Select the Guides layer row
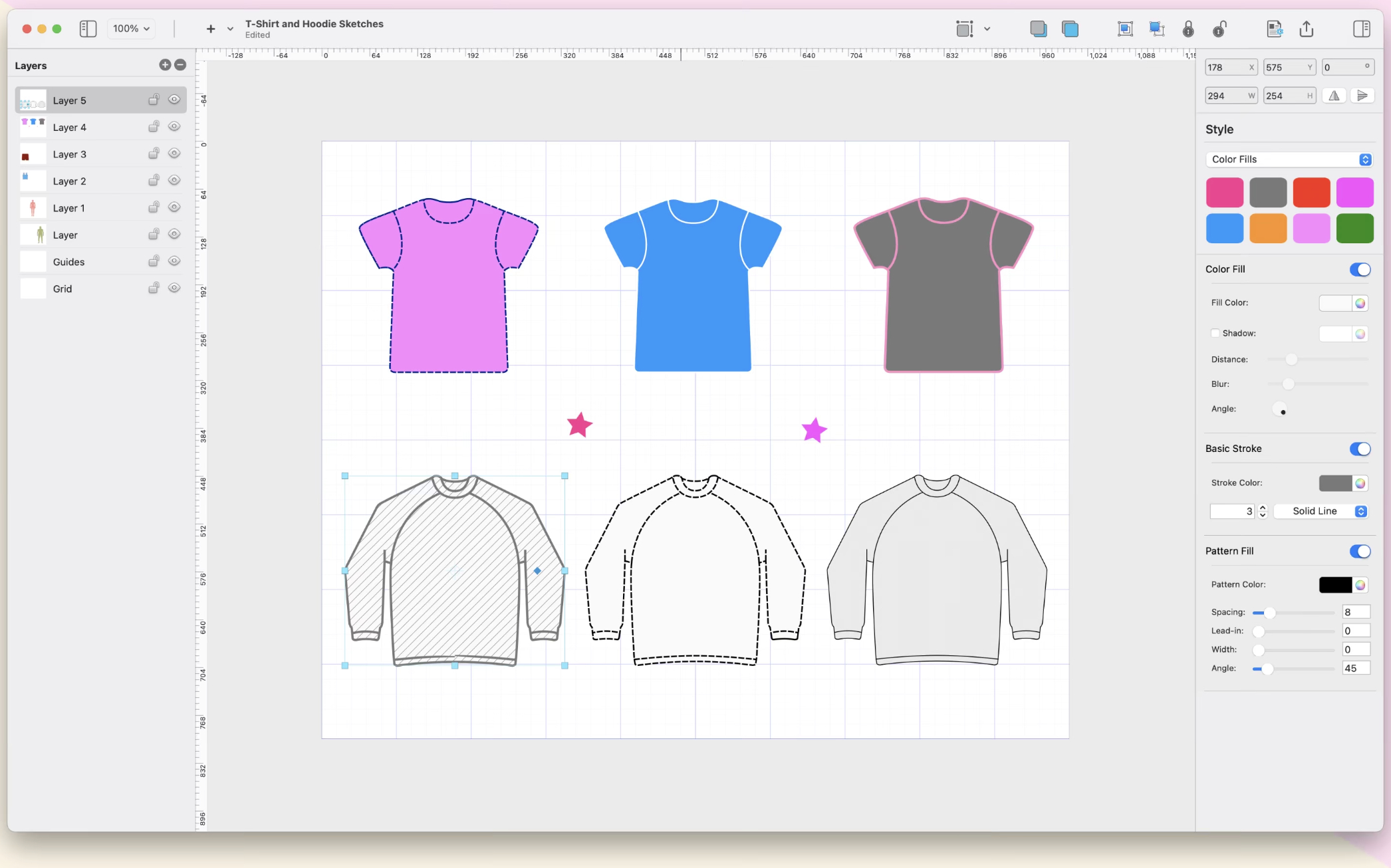 [68, 262]
